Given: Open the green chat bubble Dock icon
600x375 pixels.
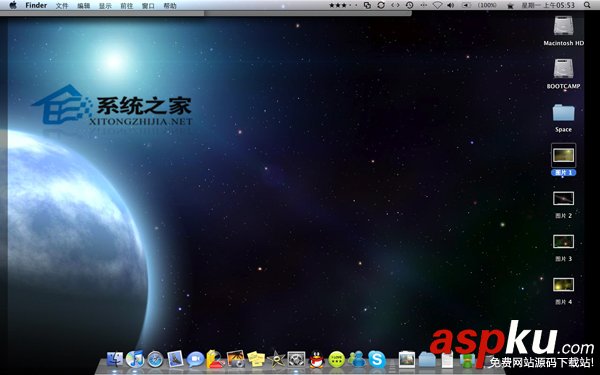Looking at the screenshot, I should pyautogui.click(x=337, y=359).
